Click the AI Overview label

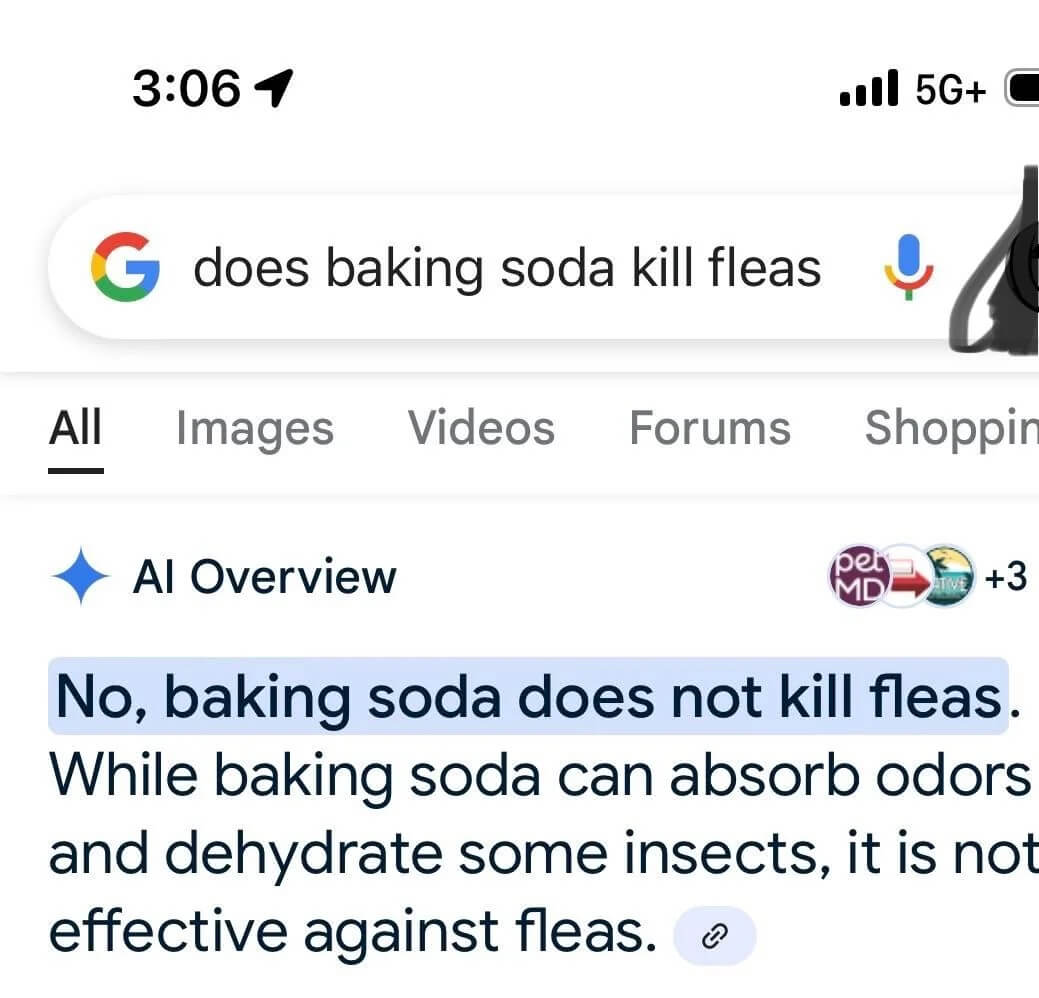pos(263,577)
